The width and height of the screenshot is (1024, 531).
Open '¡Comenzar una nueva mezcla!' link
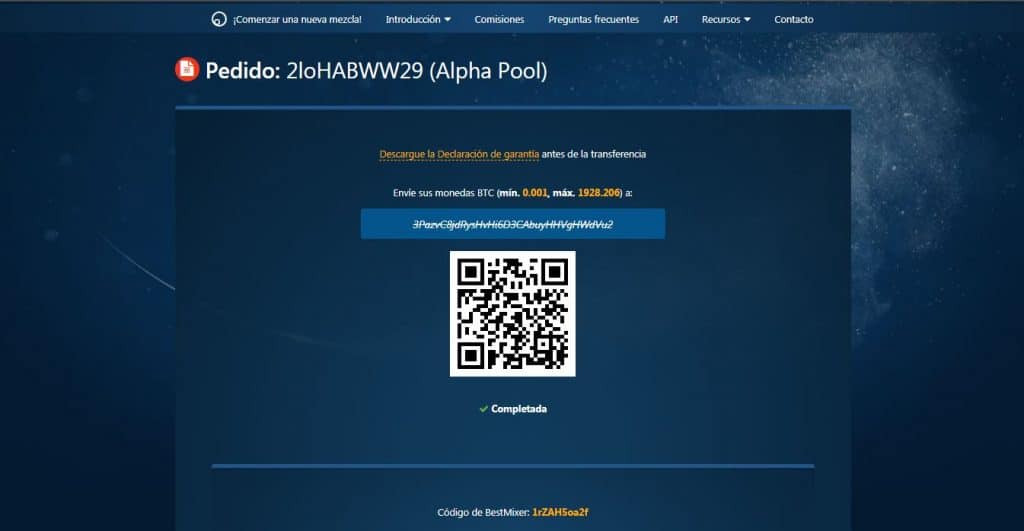297,20
